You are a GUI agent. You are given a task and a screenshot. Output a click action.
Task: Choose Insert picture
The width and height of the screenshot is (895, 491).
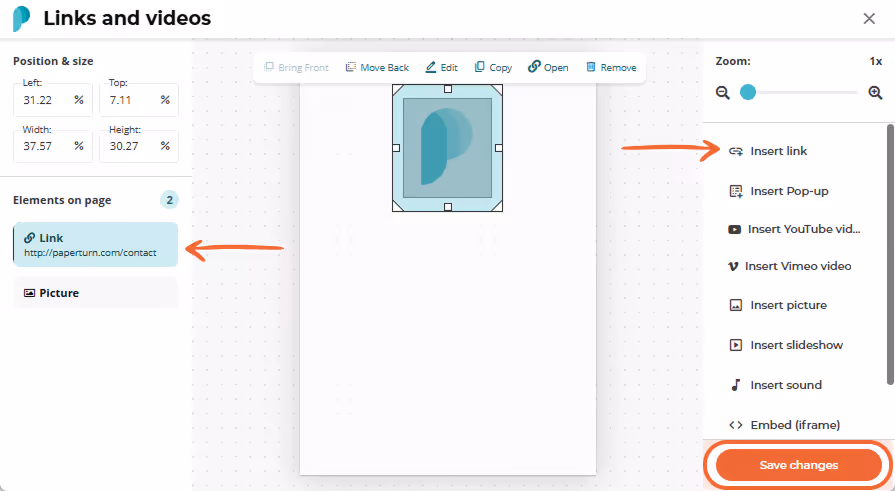click(x=778, y=305)
